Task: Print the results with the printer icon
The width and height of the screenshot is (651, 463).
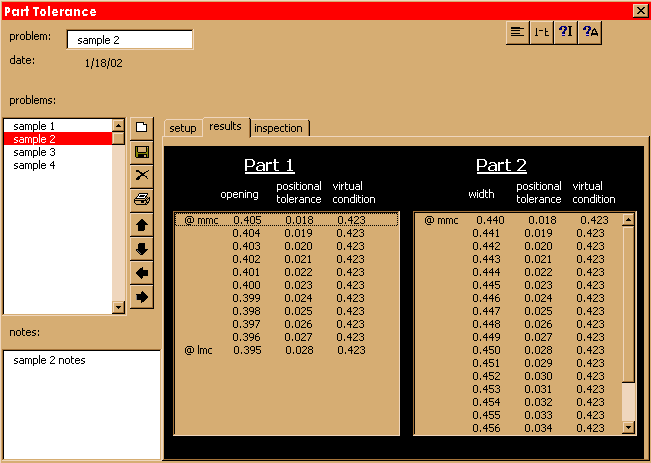Action: click(142, 200)
